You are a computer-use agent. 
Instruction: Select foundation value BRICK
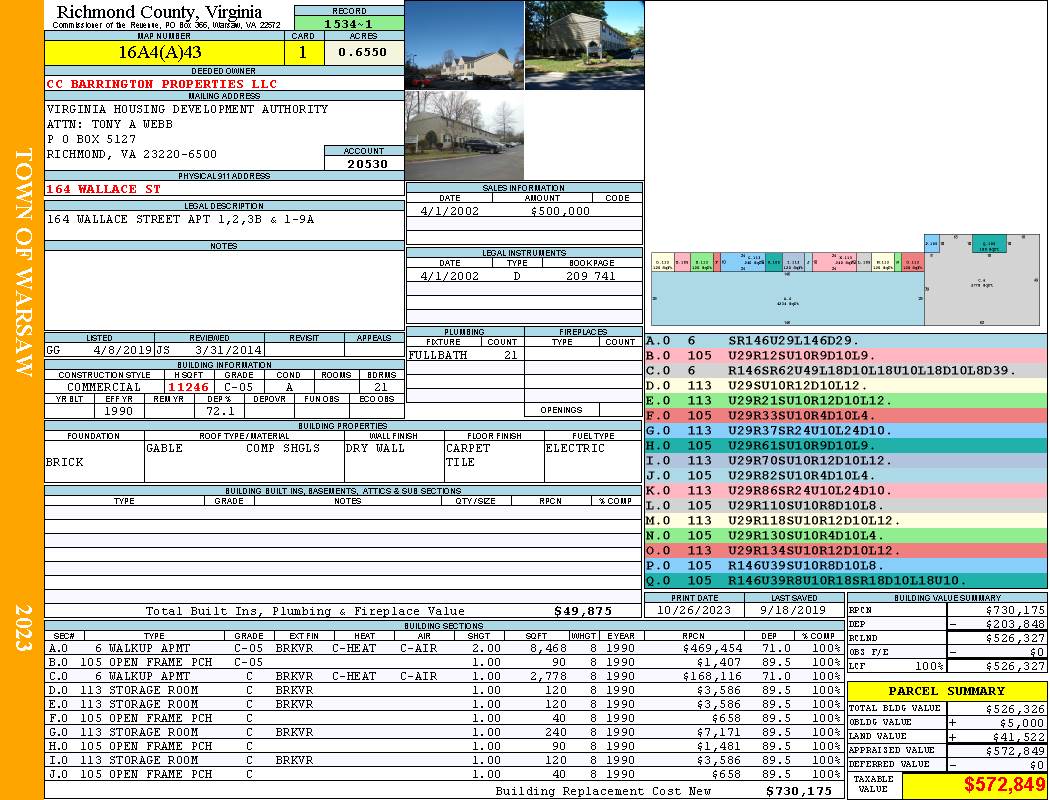click(64, 462)
